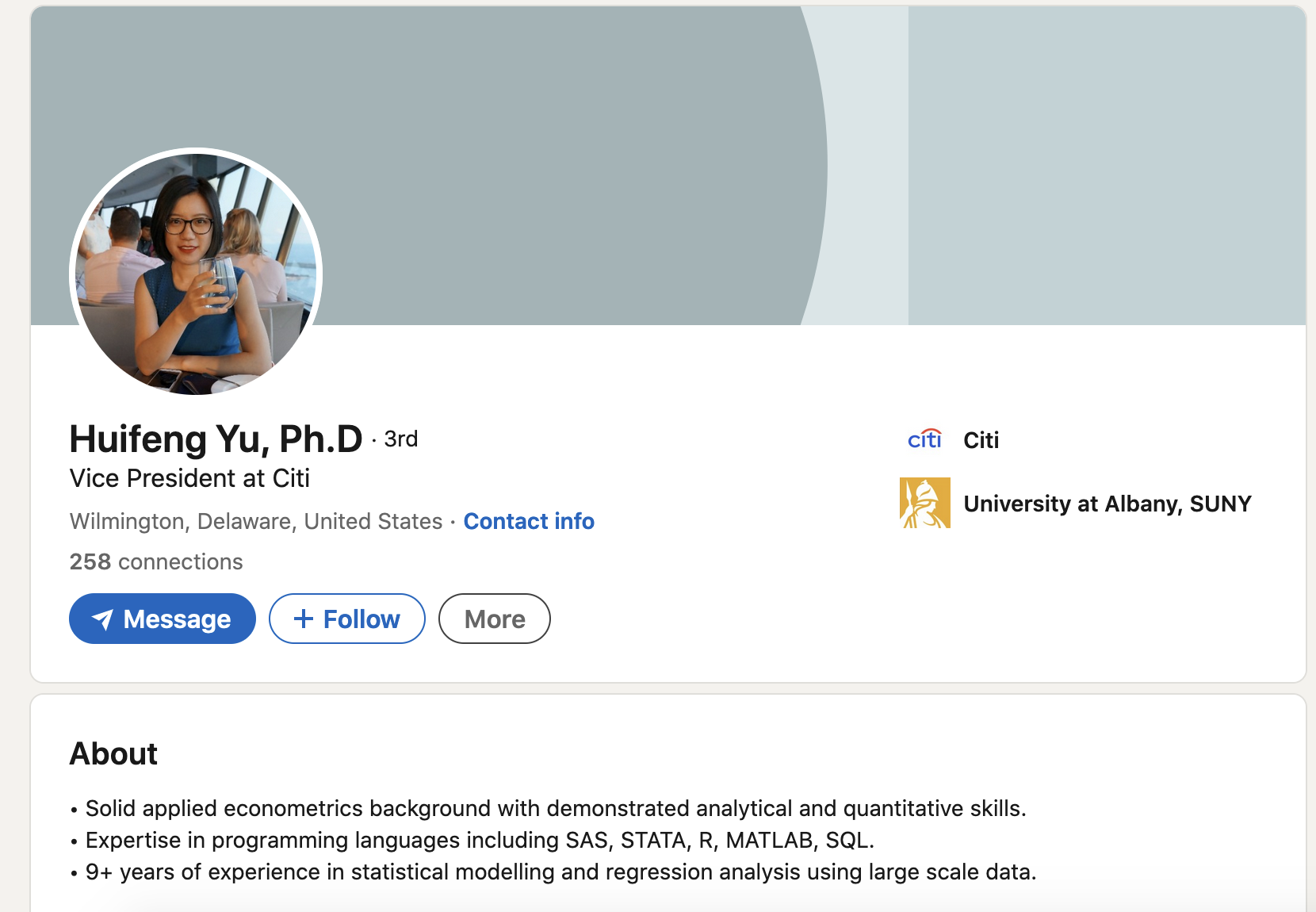The image size is (1316, 912).
Task: Send a message via Message button
Action: [163, 619]
